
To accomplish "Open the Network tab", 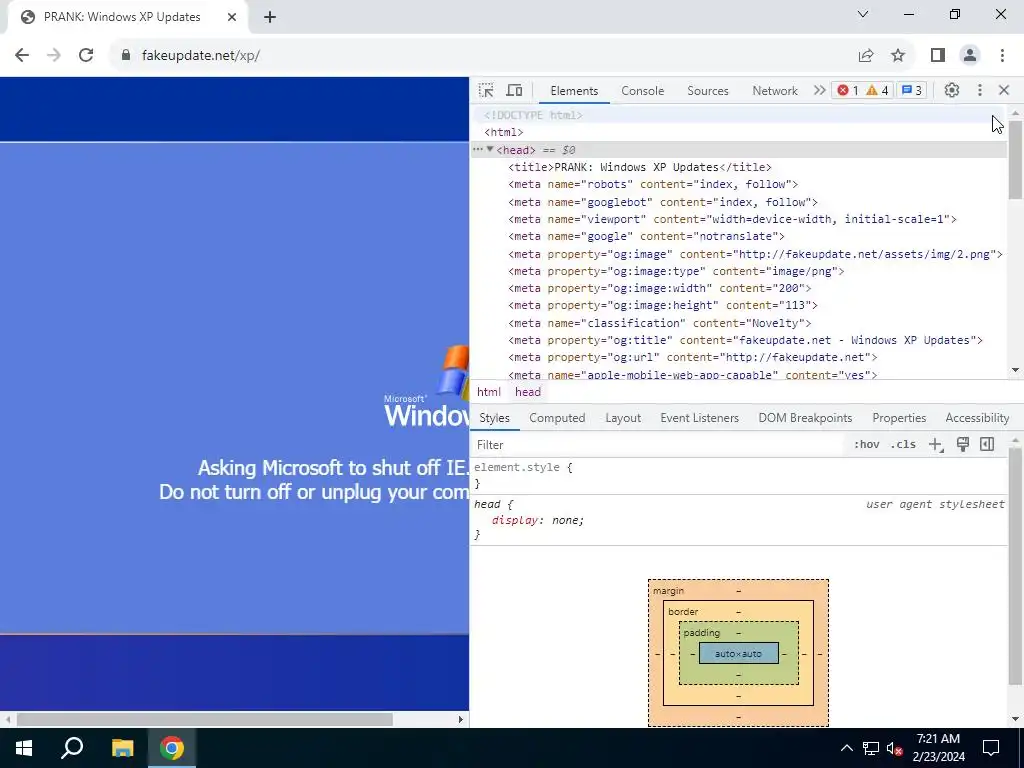I will point(775,91).
